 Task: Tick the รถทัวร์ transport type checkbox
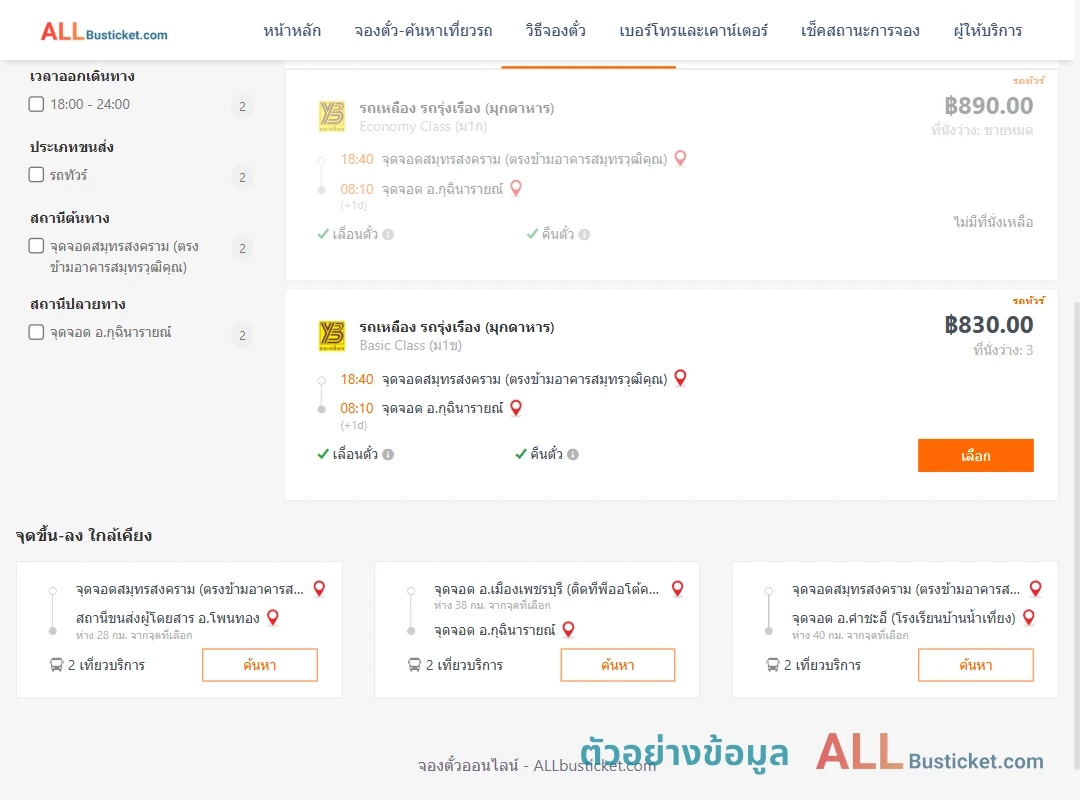tap(37, 174)
